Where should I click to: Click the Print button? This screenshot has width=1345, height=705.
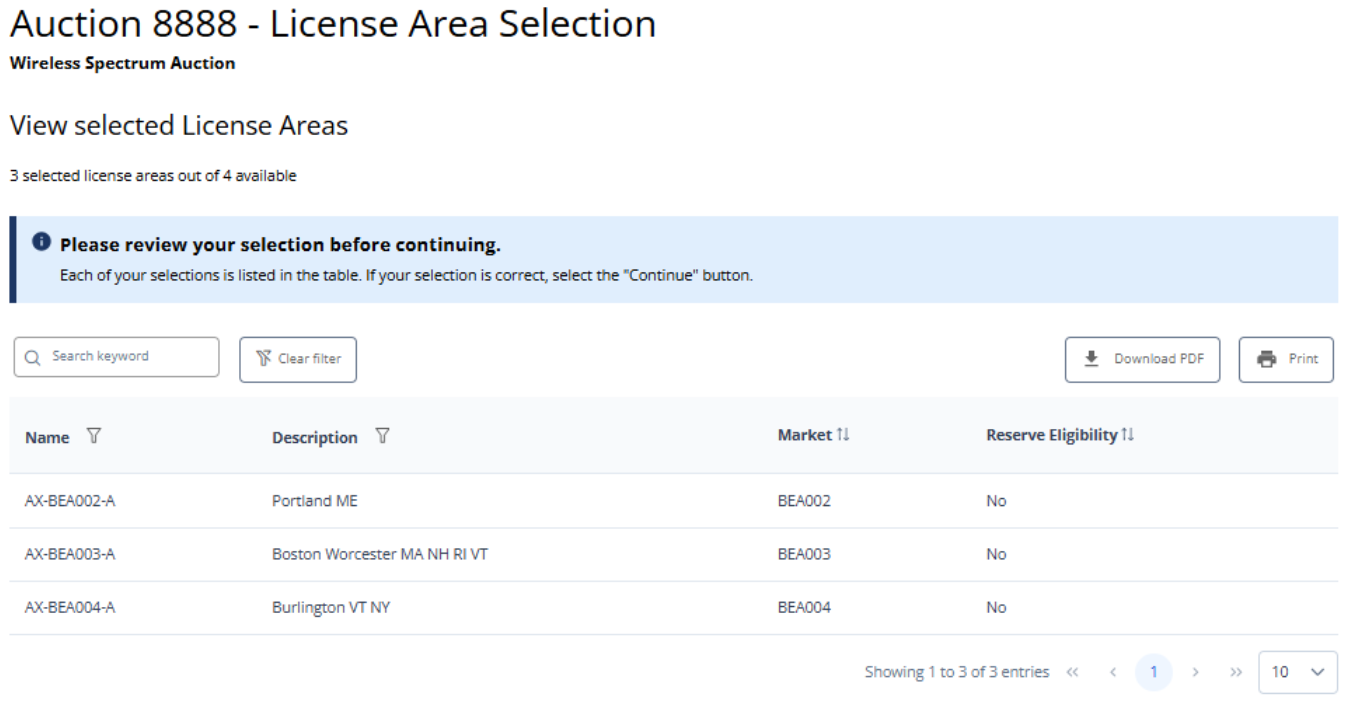pos(1286,359)
